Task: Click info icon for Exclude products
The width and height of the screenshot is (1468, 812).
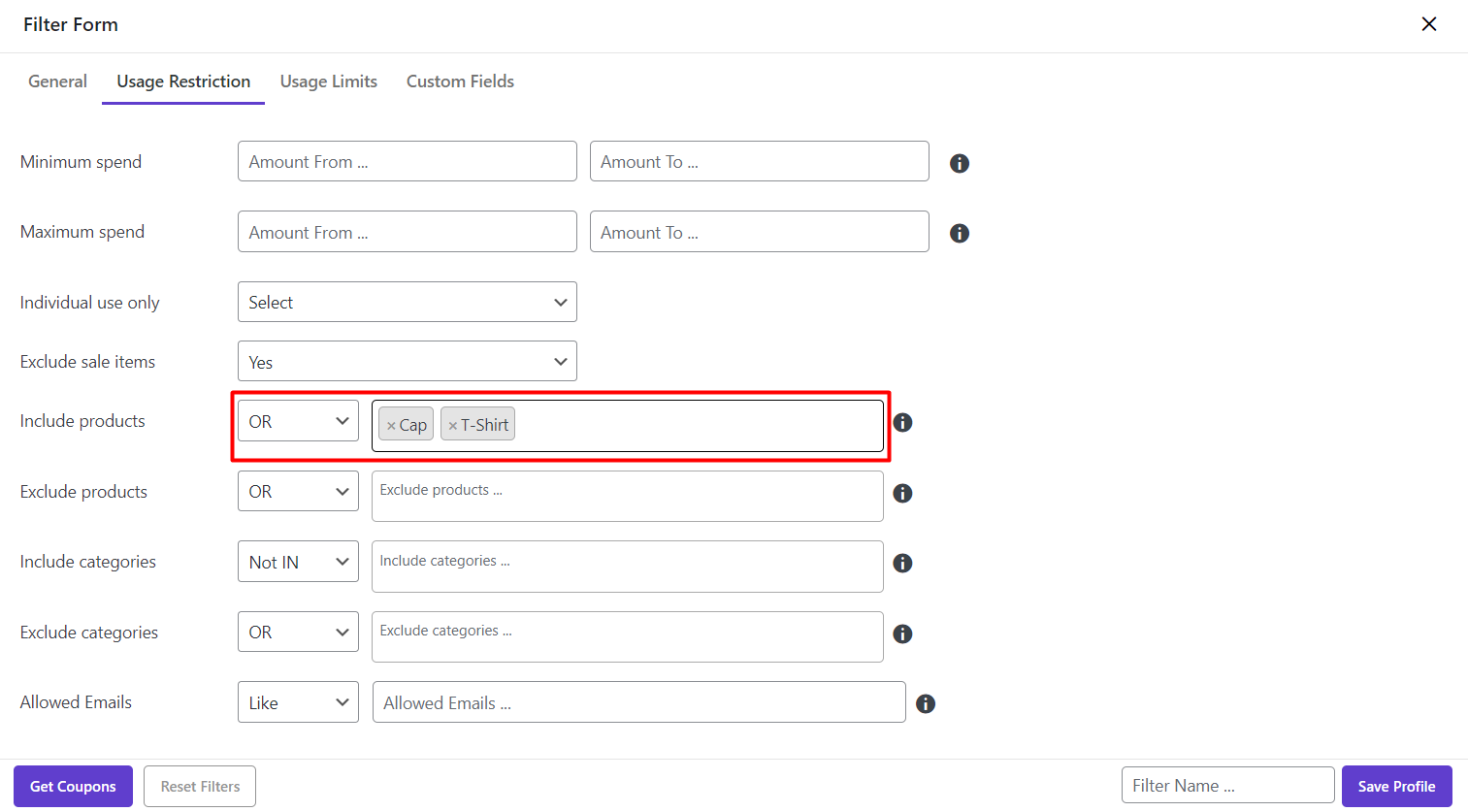Action: 902,493
